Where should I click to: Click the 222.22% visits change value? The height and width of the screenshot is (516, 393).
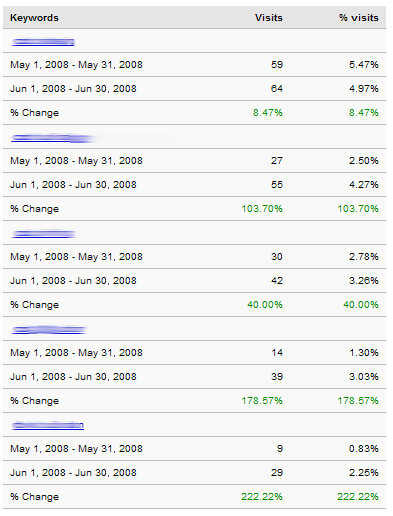point(262,497)
